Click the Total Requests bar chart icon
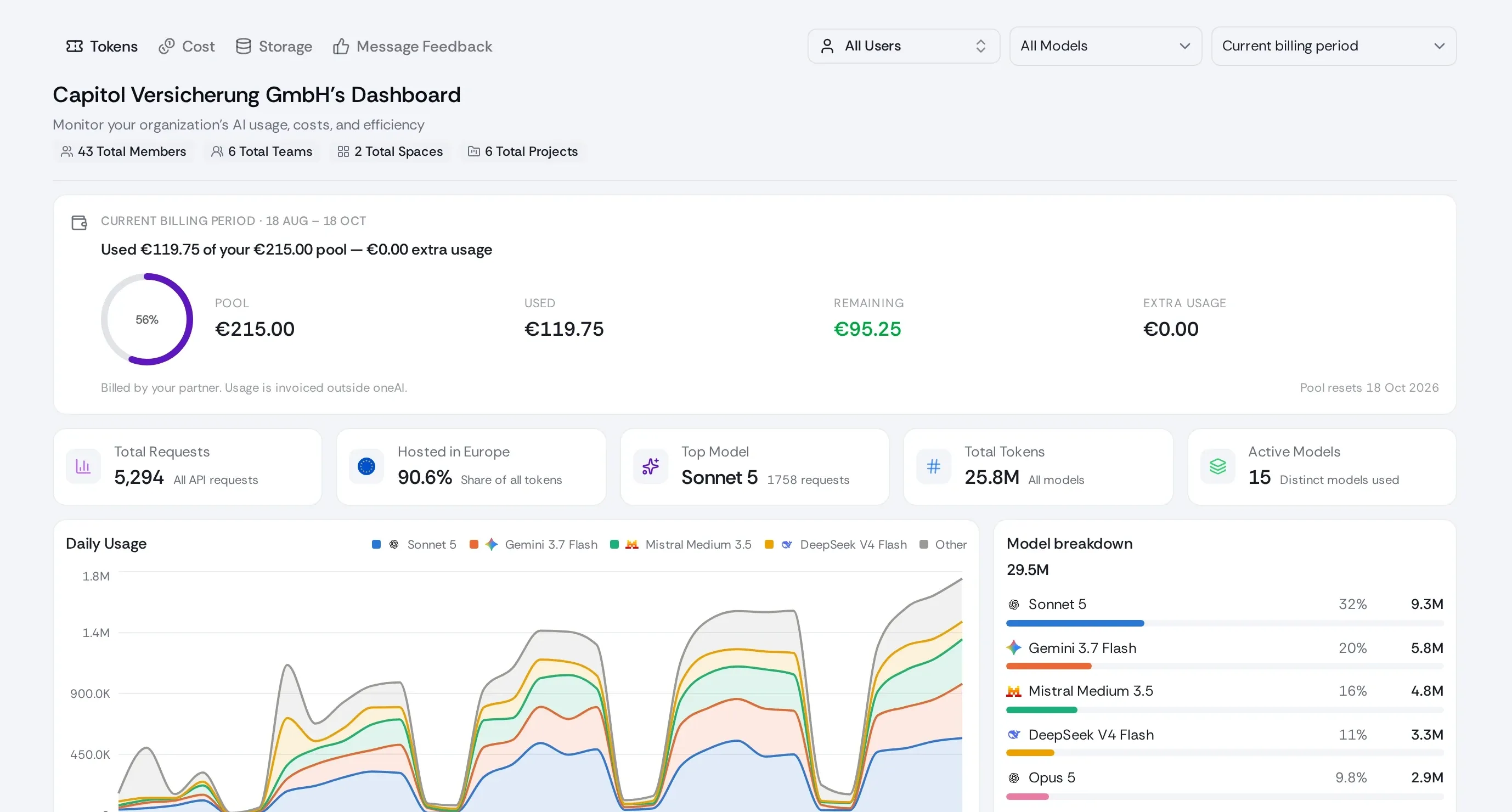Screen dimensions: 1512x812 pyautogui.click(x=83, y=466)
